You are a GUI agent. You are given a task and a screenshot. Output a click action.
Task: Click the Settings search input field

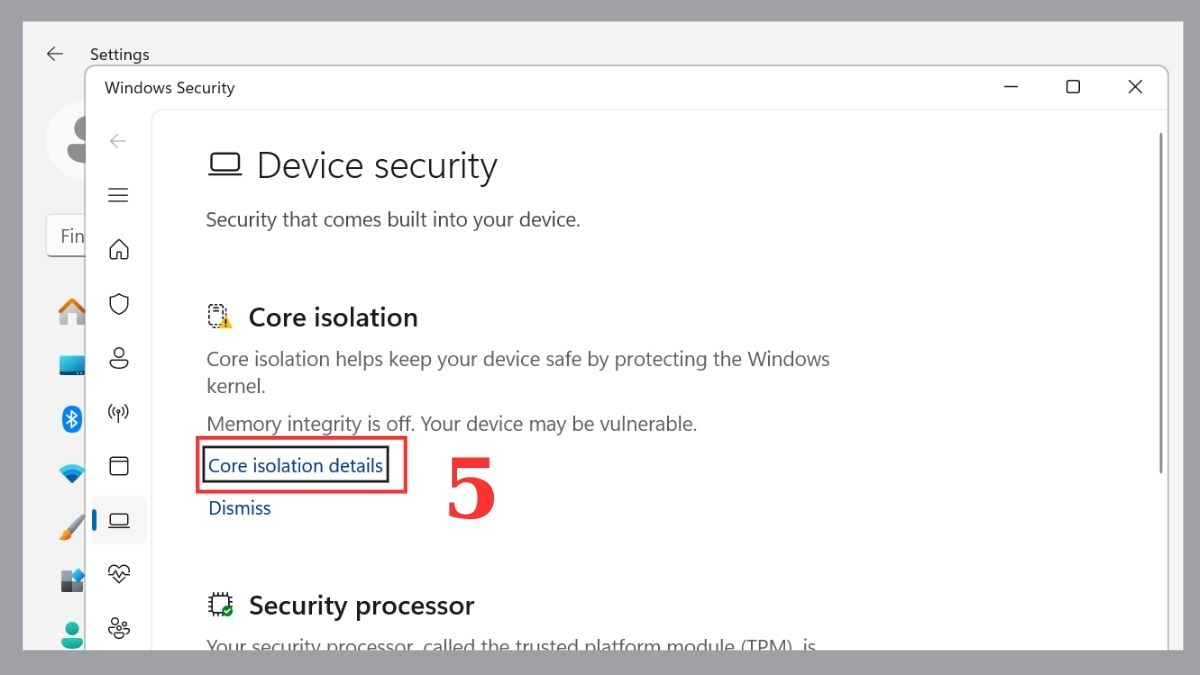[x=68, y=236]
